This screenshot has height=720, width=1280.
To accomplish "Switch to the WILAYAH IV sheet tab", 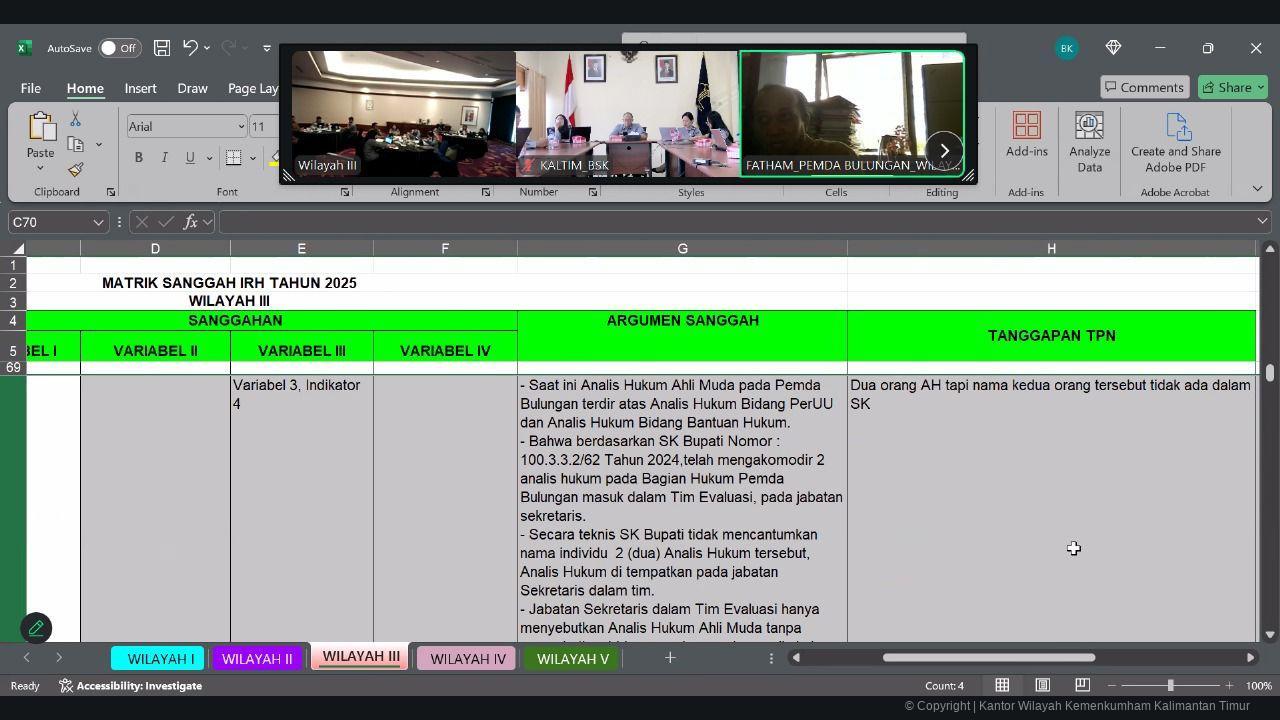I will coord(467,659).
